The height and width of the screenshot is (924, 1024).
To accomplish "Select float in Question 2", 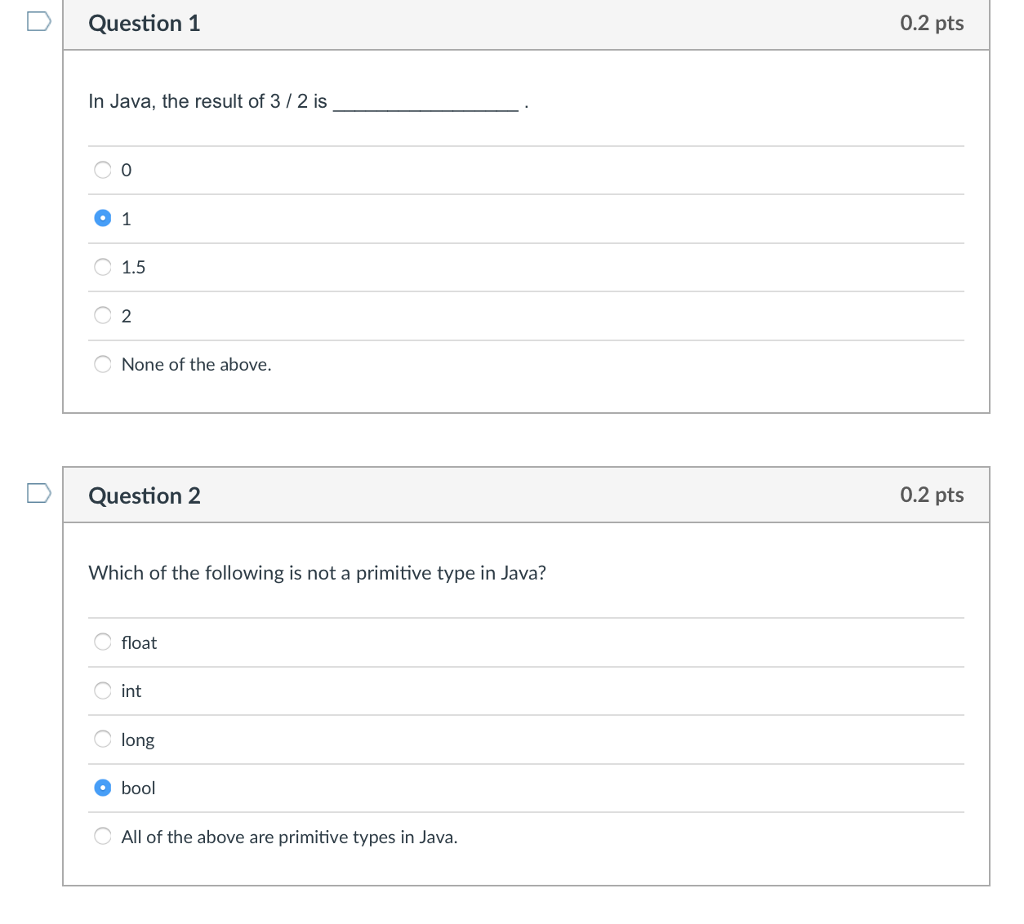I will (102, 641).
